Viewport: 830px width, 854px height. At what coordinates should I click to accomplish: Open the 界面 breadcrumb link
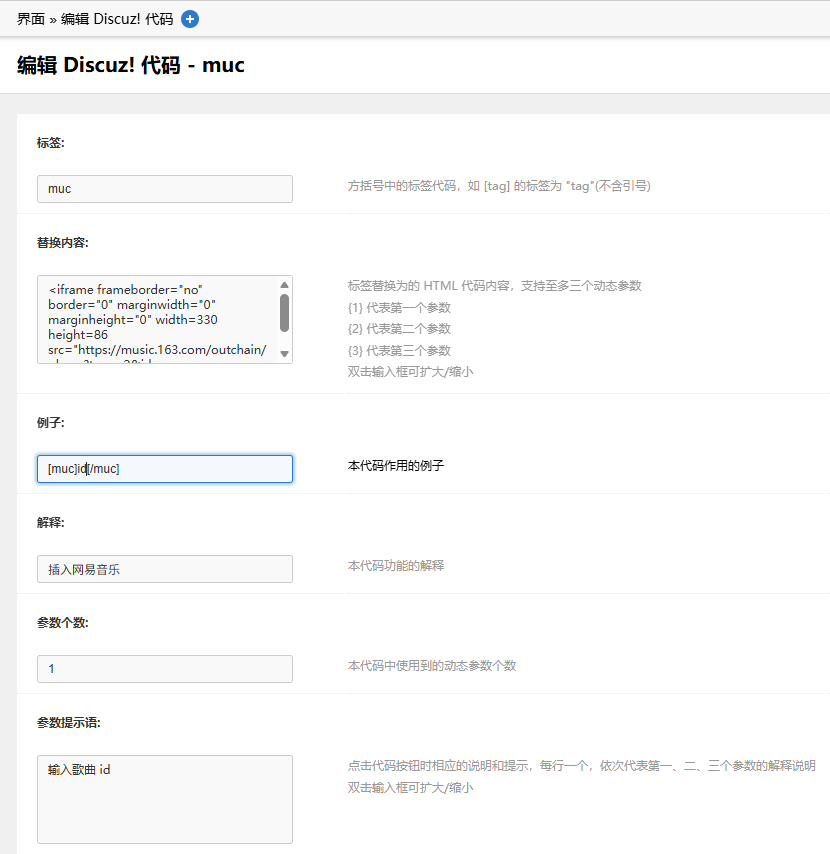coord(31,19)
